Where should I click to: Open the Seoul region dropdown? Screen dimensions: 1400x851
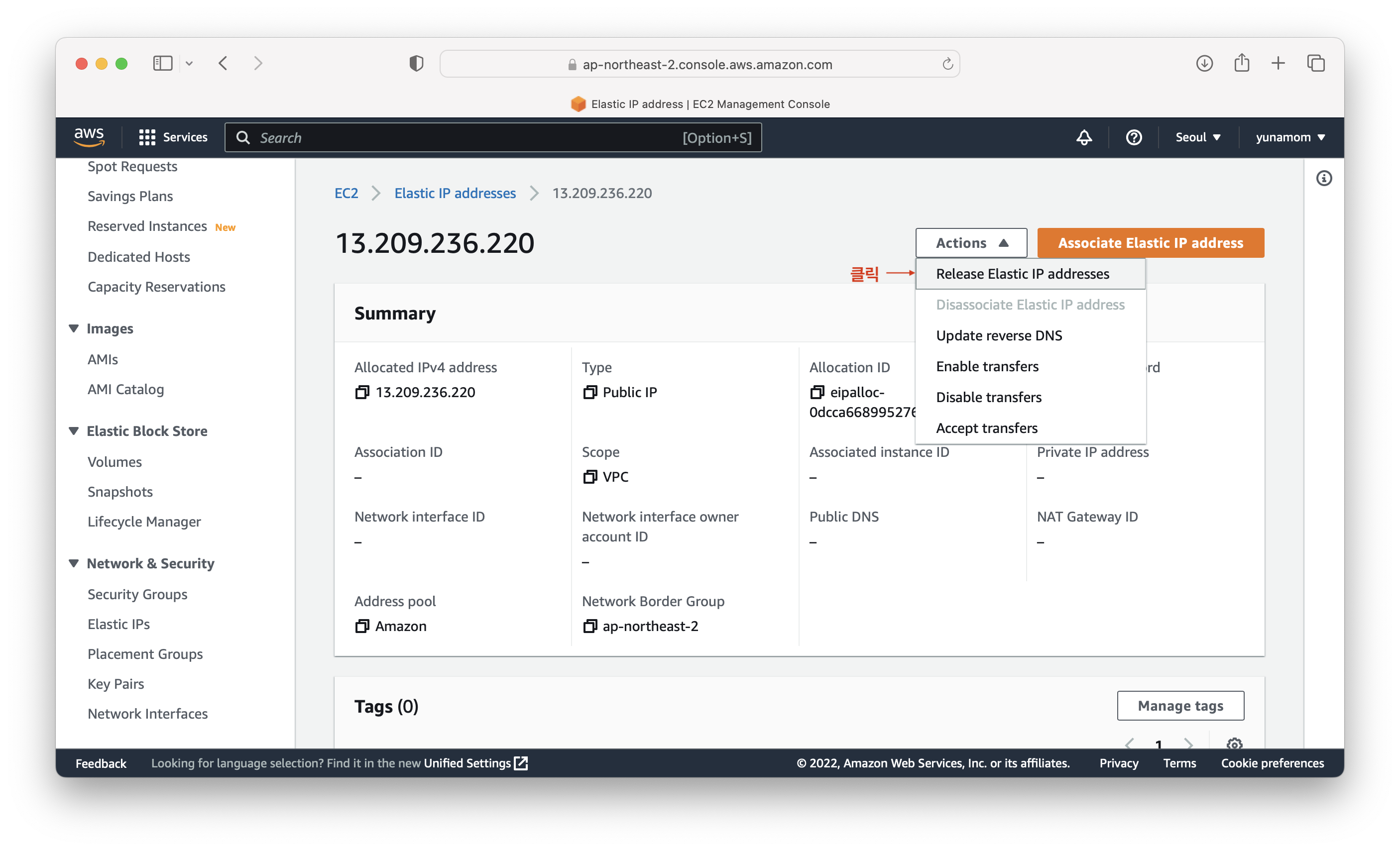pos(1198,137)
